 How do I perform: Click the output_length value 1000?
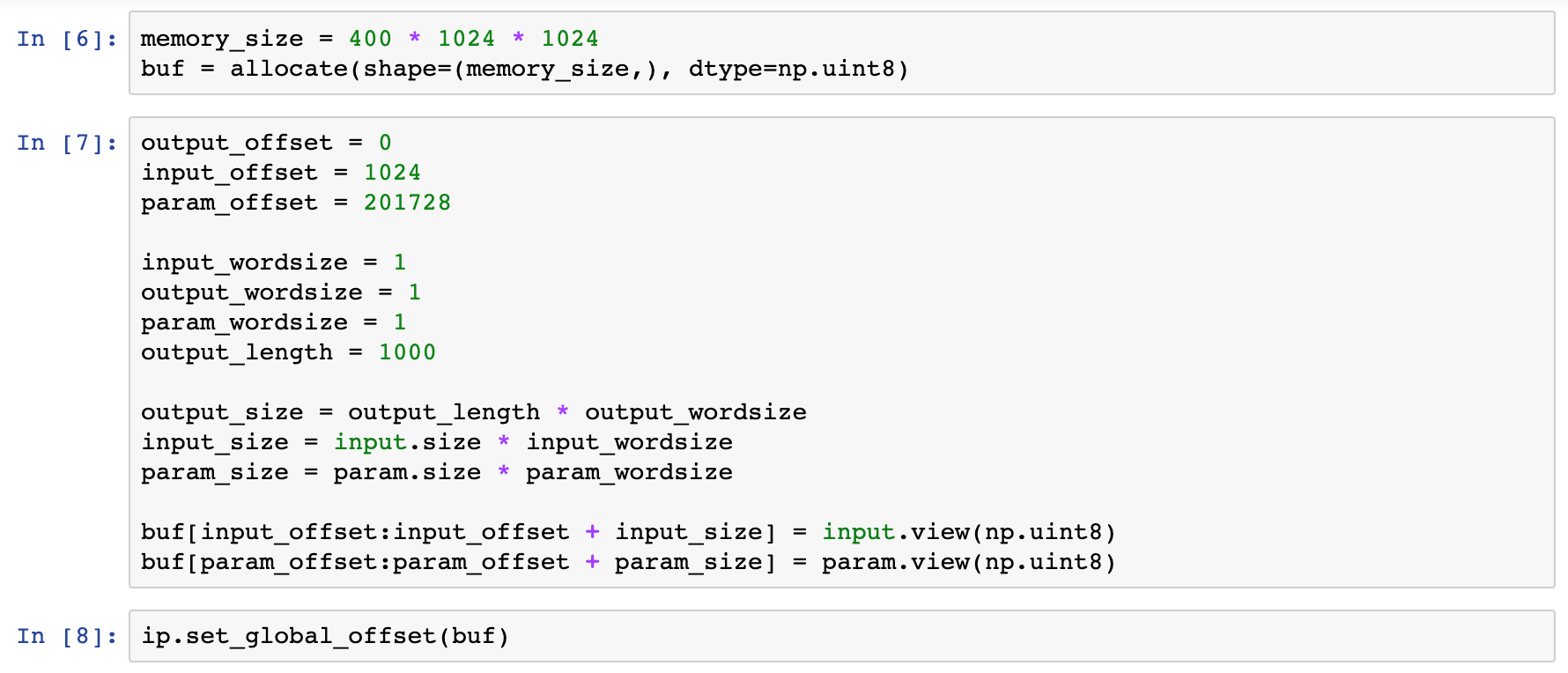tap(407, 352)
